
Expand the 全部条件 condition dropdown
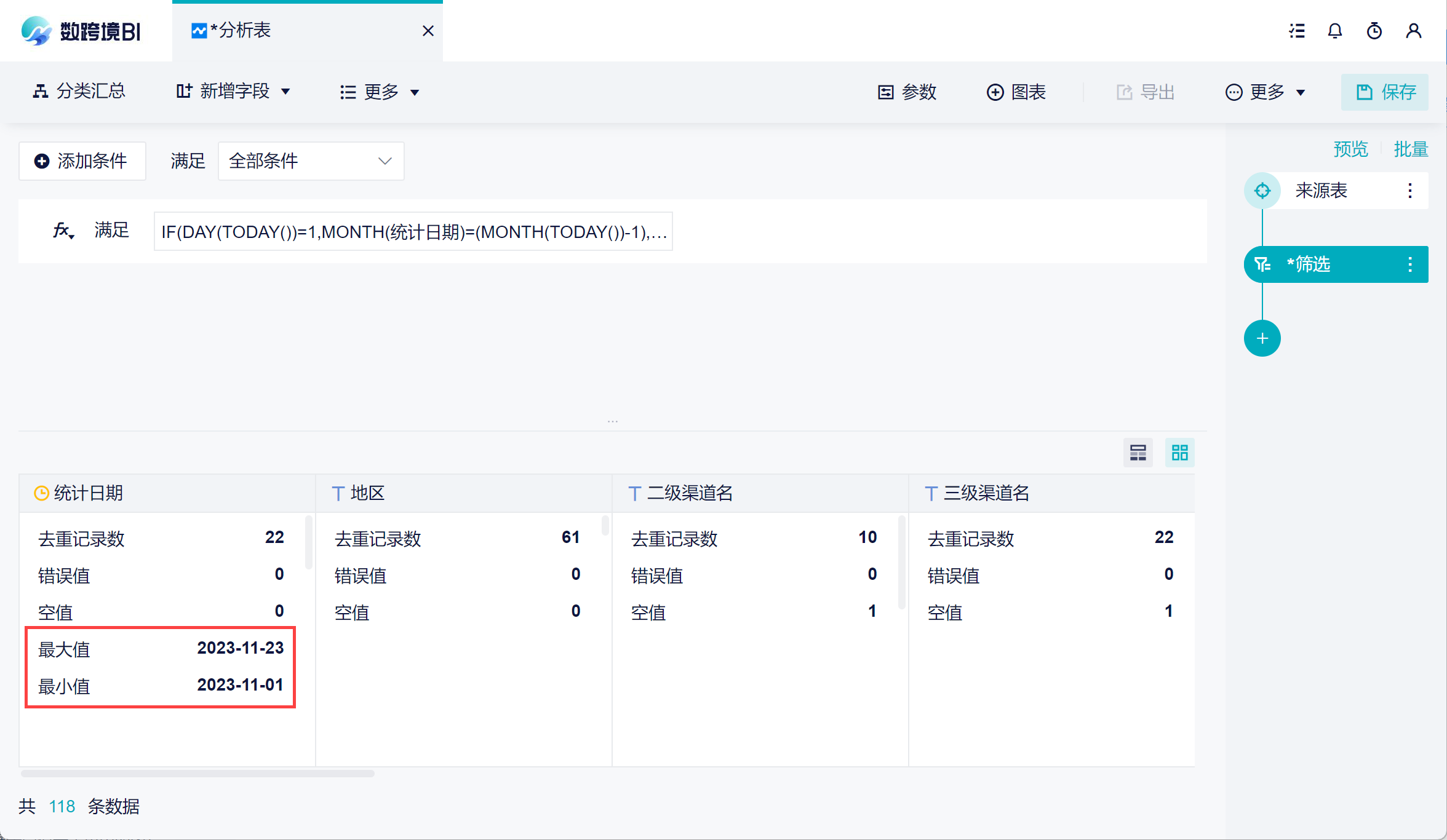(311, 161)
